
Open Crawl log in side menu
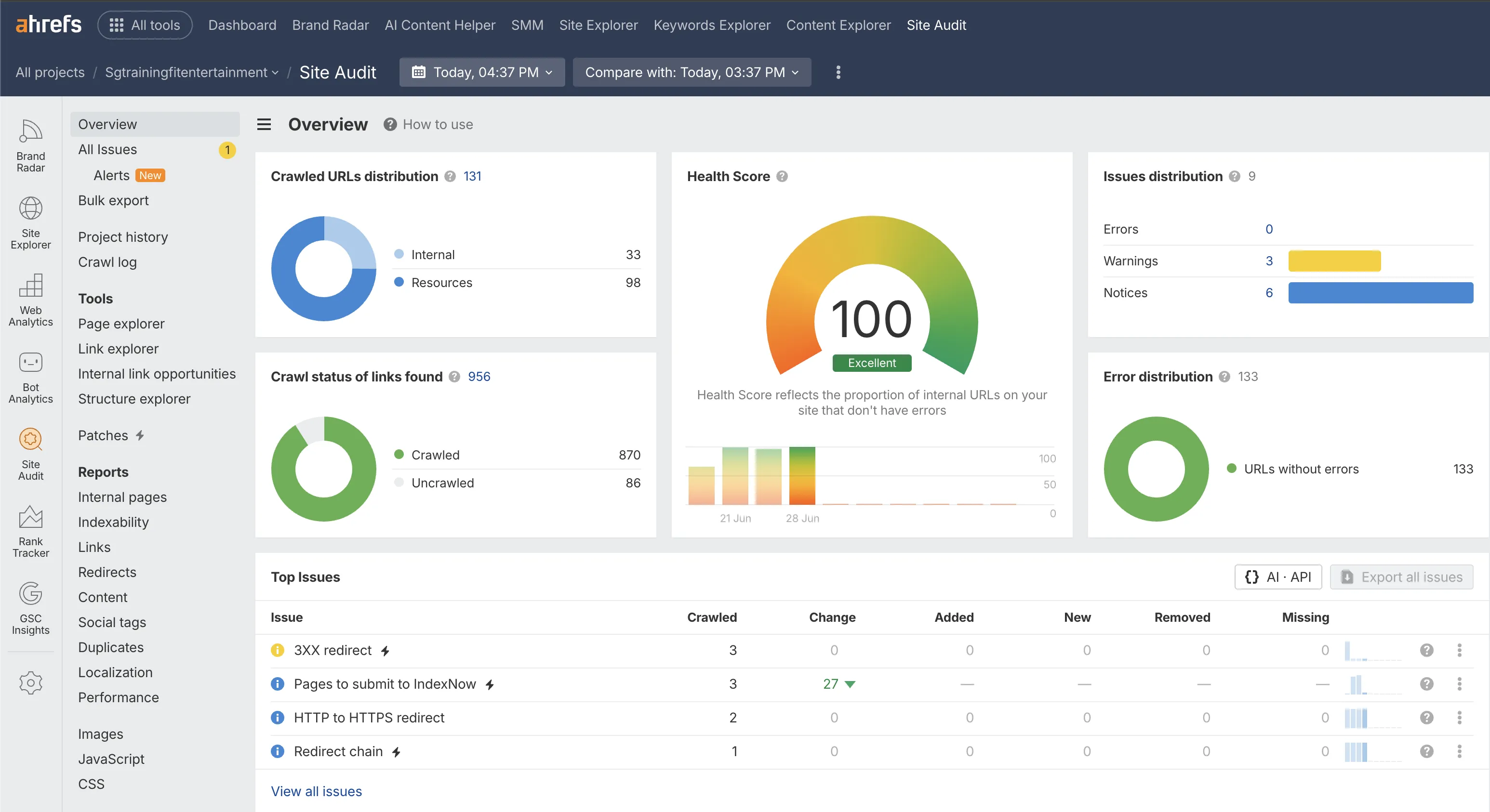107,262
